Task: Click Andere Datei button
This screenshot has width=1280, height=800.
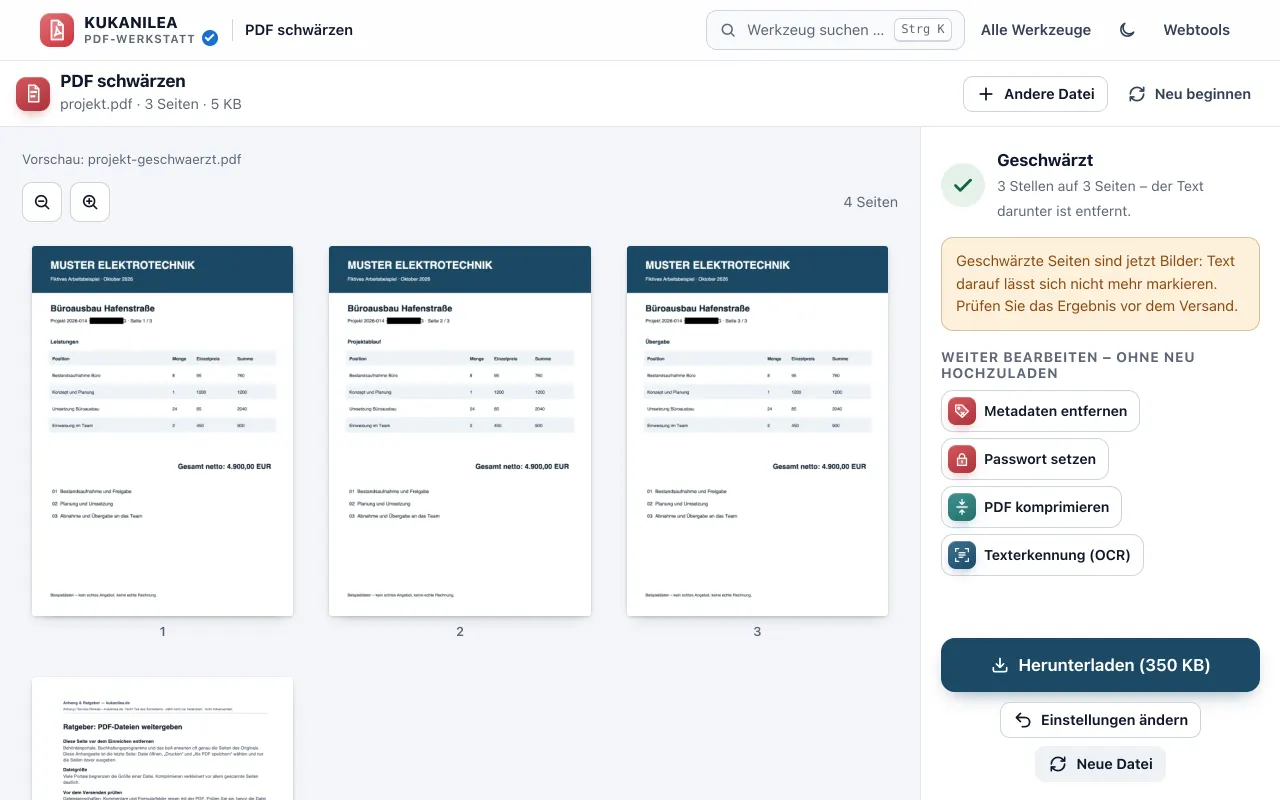Action: pos(1035,94)
